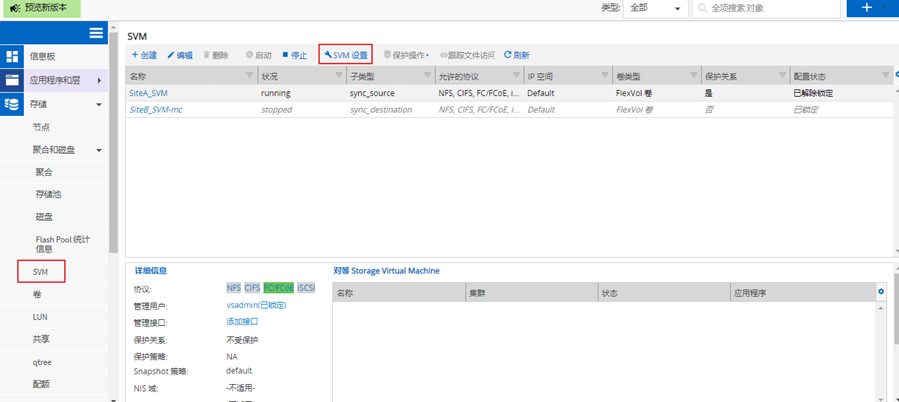Image resolution: width=899 pixels, height=402 pixels.
Task: Click 创建 to create an SVM
Action: (x=144, y=55)
